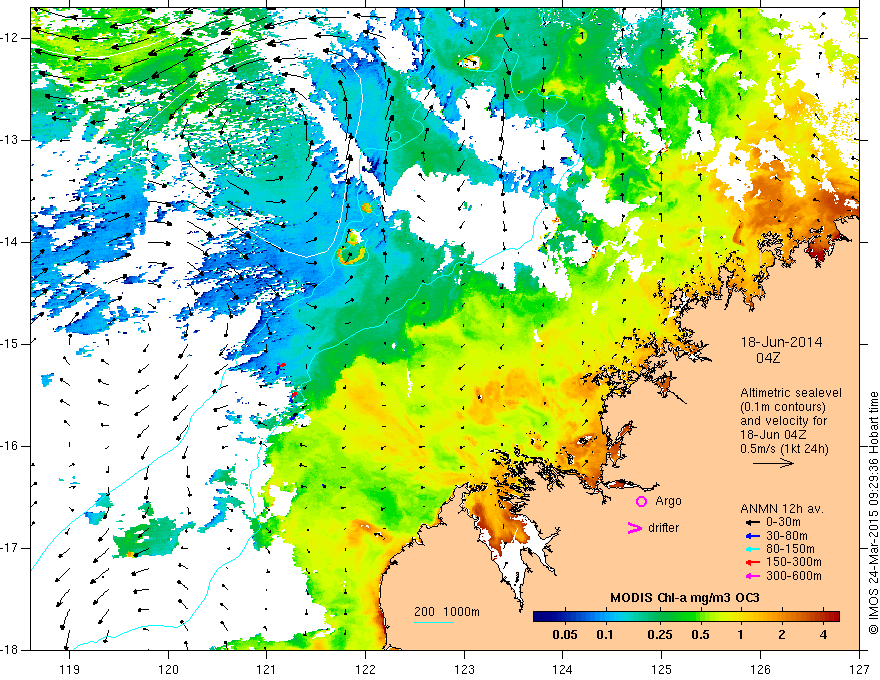Click longitude axis label 126
880x680 pixels.
point(760,669)
